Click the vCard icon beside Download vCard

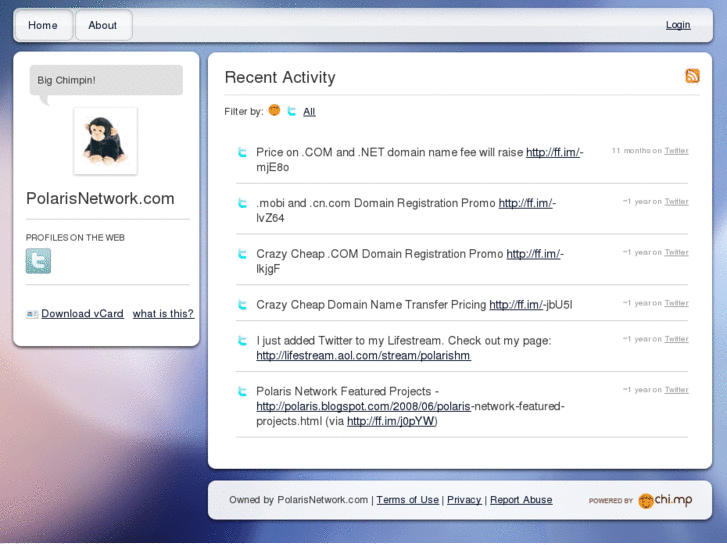(32, 314)
